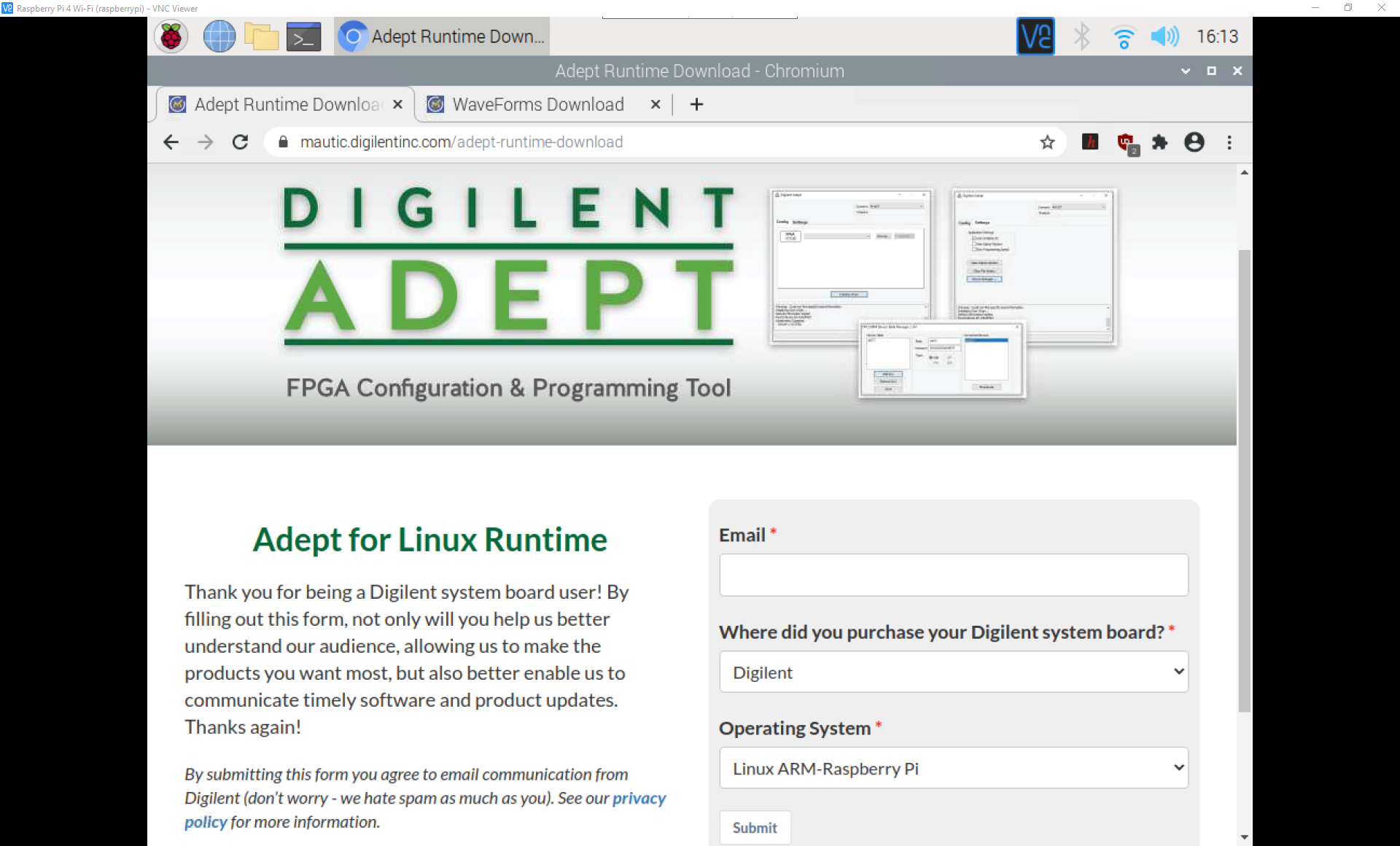Select the Adept Runtime Download tab
Image resolution: width=1400 pixels, height=846 pixels.
[x=286, y=104]
